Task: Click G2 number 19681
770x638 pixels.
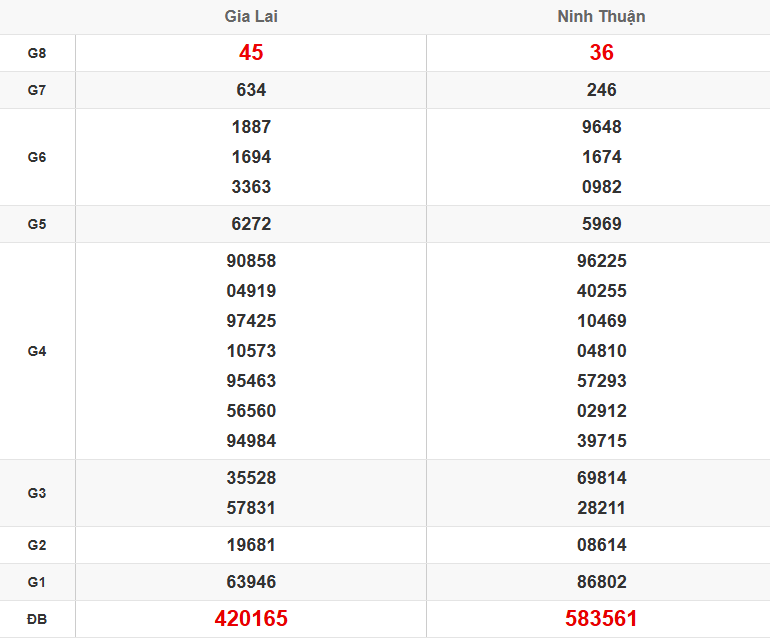Action: click(x=251, y=545)
